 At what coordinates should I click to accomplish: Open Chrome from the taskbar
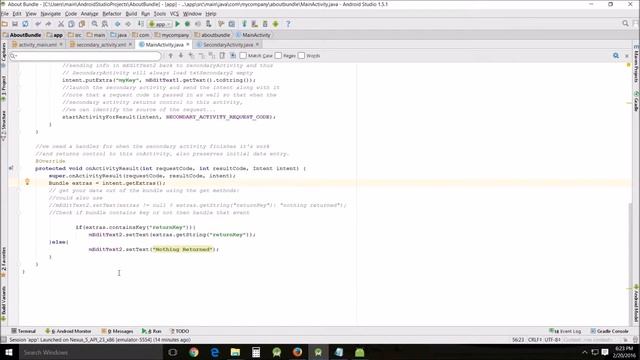[x=193, y=352]
